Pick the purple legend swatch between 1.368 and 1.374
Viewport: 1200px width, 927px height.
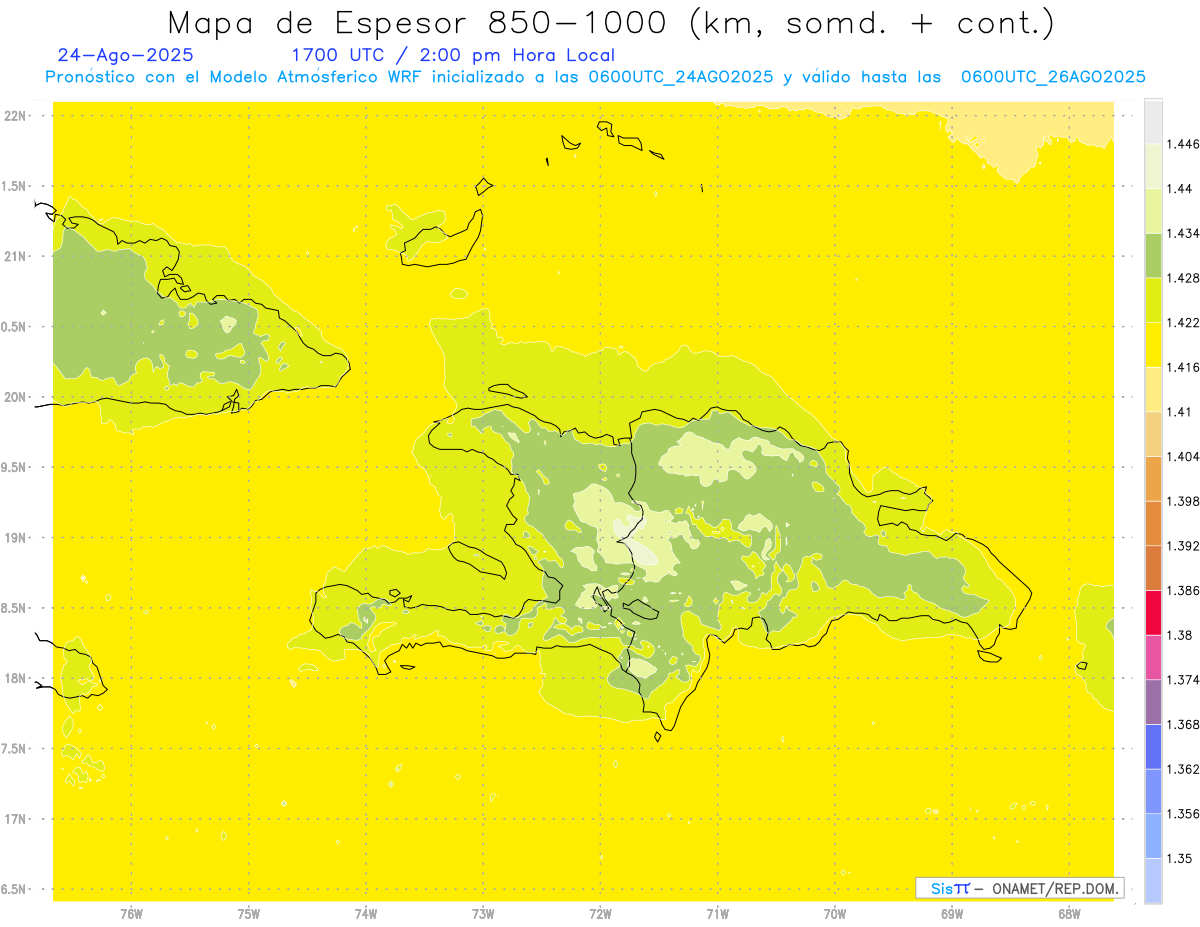pos(1153,702)
